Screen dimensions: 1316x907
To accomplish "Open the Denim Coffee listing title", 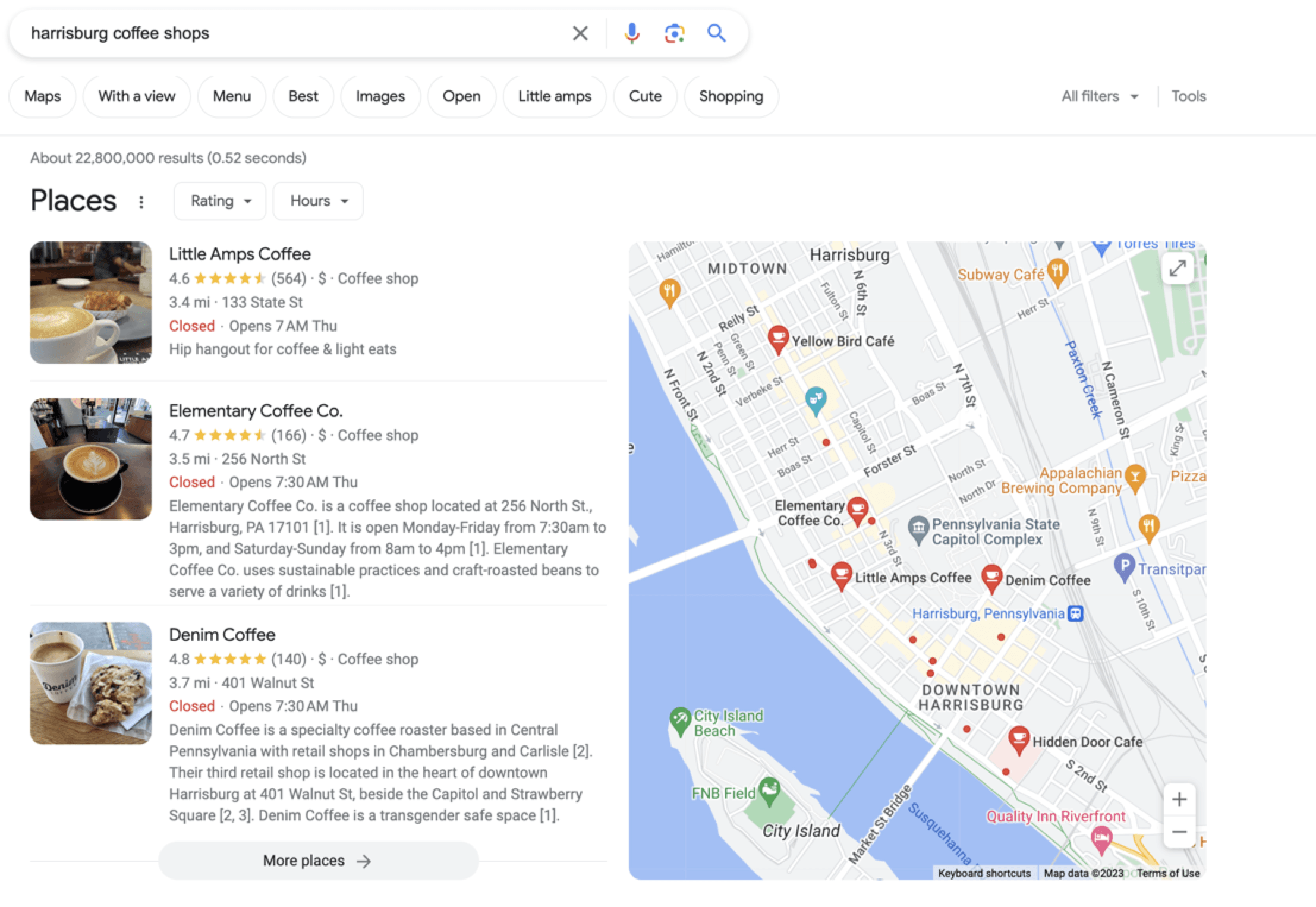I will coord(222,634).
